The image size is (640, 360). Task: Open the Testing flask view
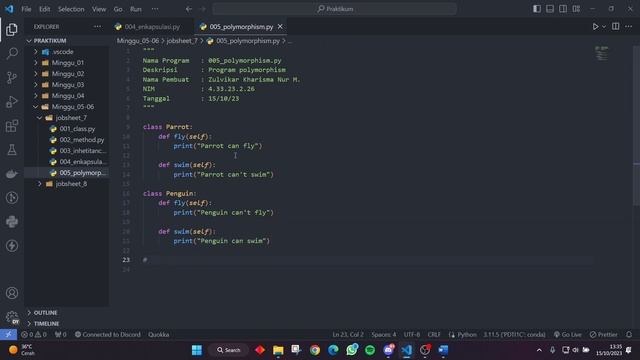(12, 150)
